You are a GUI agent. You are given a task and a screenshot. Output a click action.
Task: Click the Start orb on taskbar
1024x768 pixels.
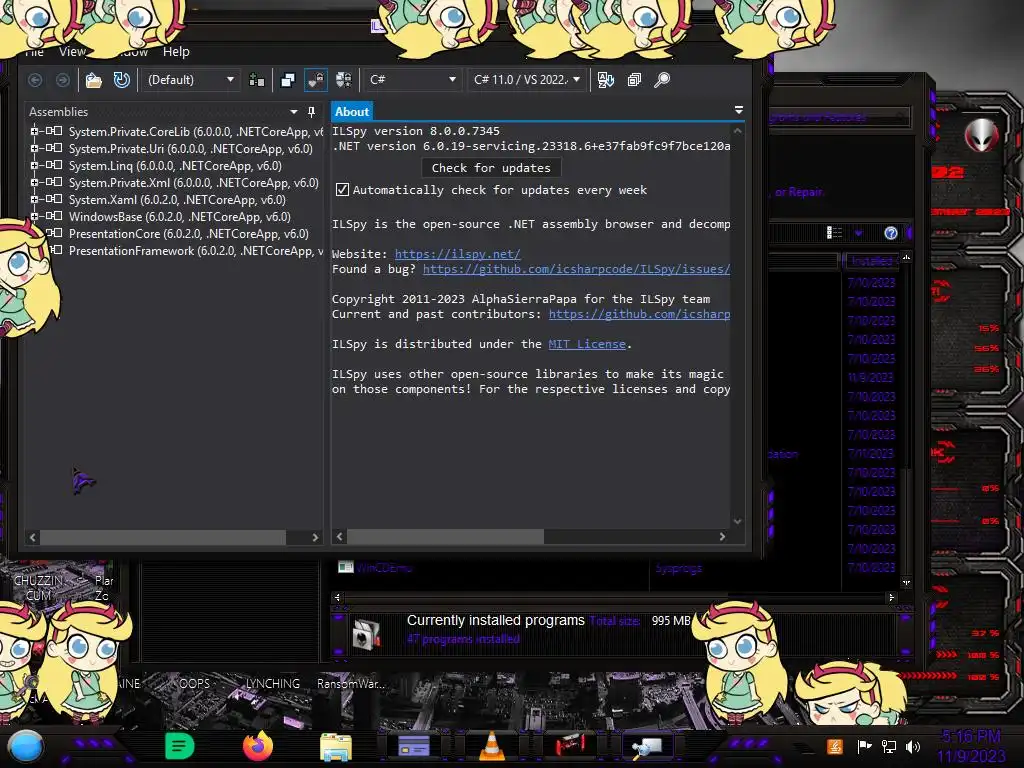(x=26, y=747)
